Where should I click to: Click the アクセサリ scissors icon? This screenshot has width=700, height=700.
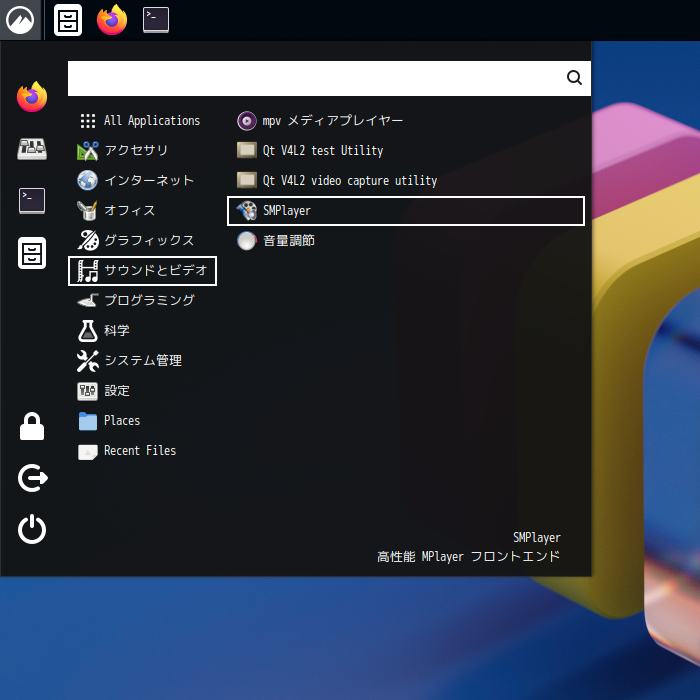click(x=88, y=151)
